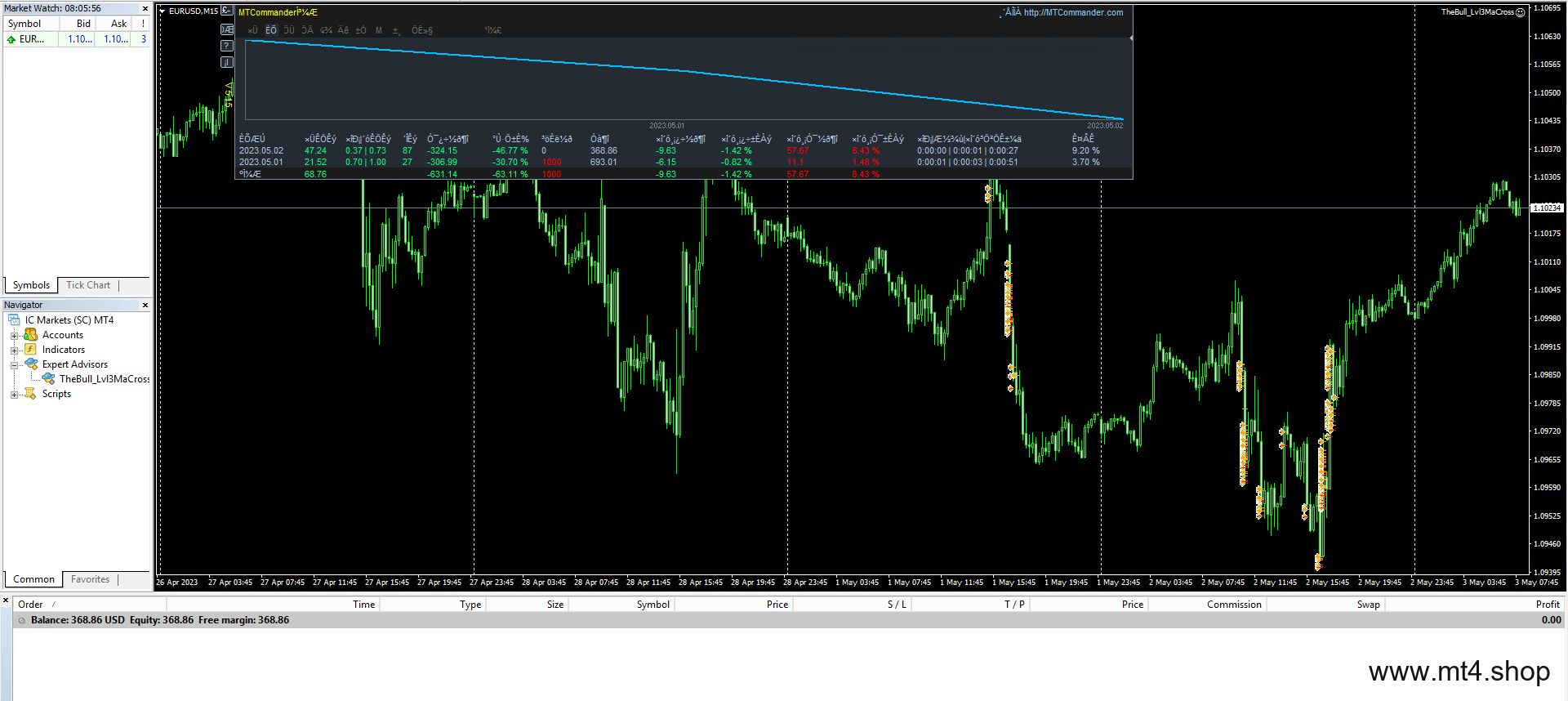
Task: Click the TheBull_Lvl3MaCross label at chart top right
Action: point(1477,12)
